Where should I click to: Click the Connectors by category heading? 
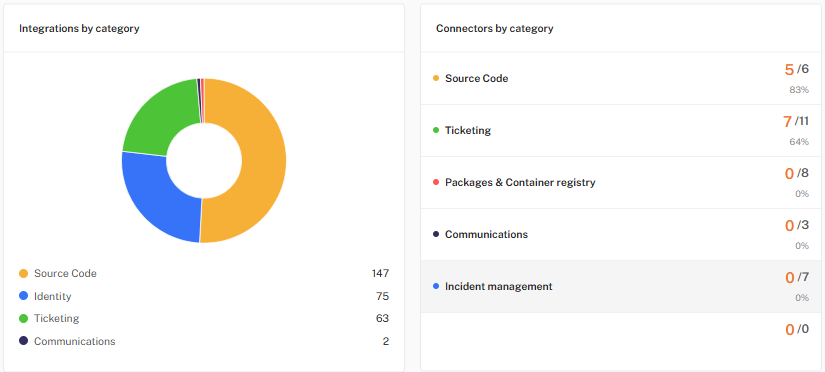[x=495, y=28]
